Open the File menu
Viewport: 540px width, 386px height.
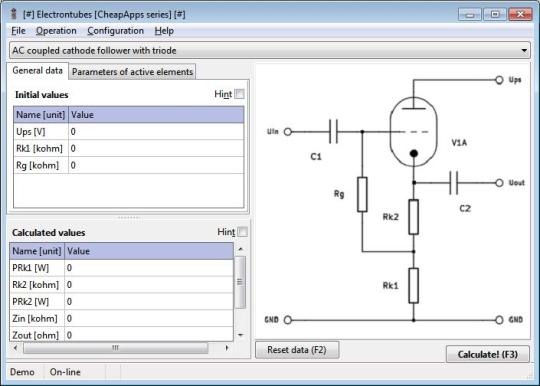18,31
